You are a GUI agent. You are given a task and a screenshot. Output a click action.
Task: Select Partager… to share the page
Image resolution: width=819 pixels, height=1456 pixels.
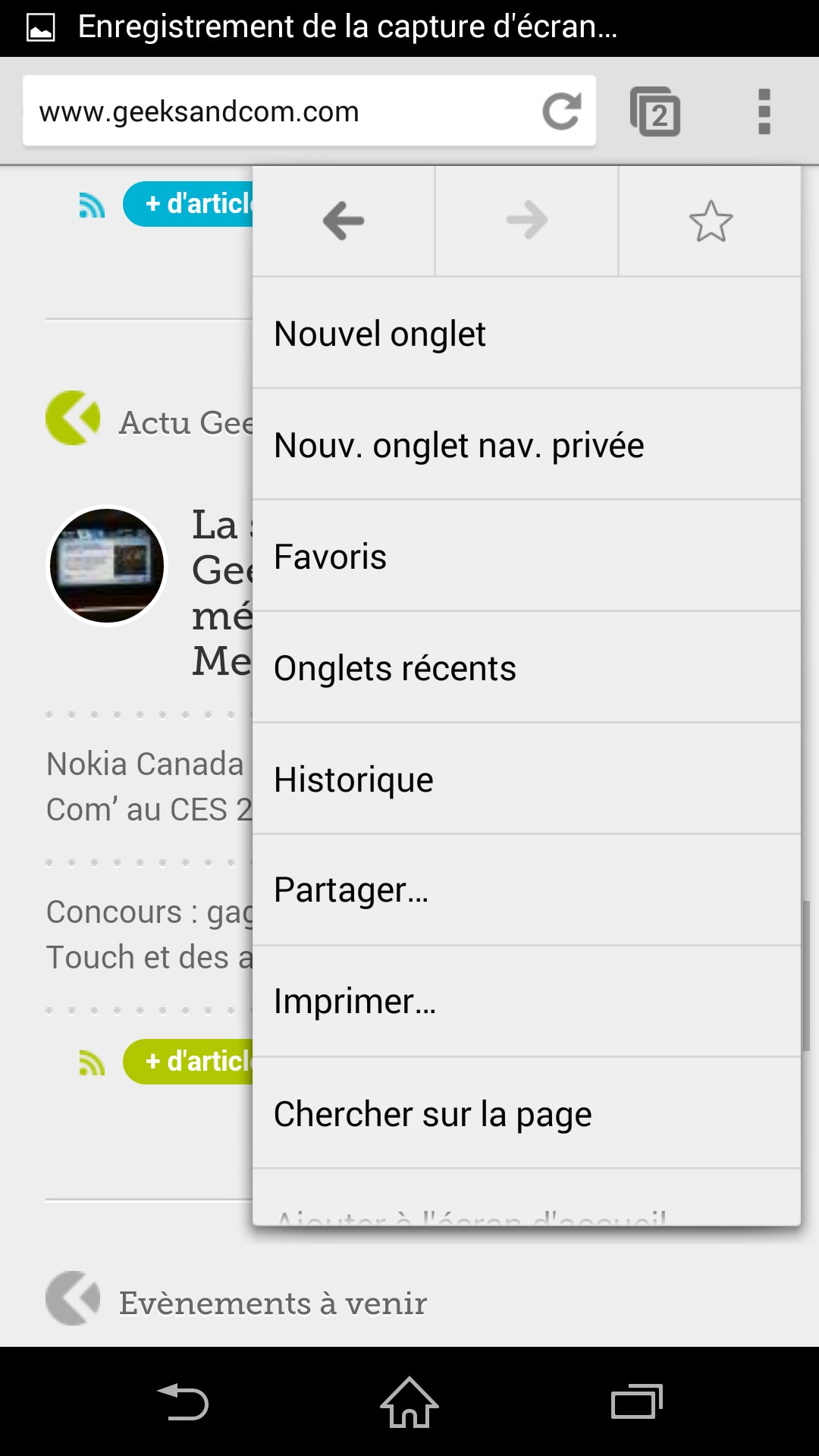[526, 890]
